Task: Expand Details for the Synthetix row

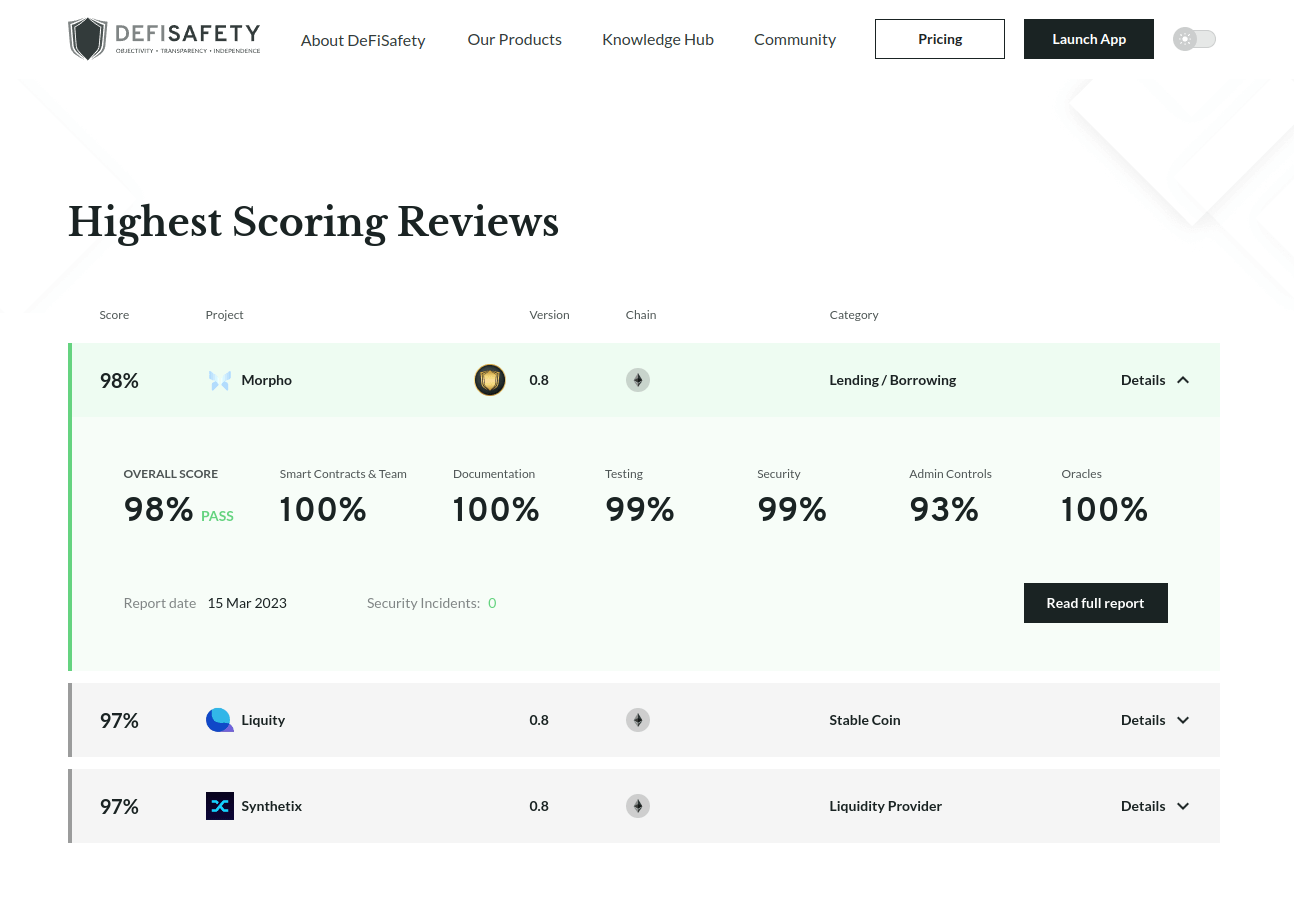Action: (x=1155, y=806)
